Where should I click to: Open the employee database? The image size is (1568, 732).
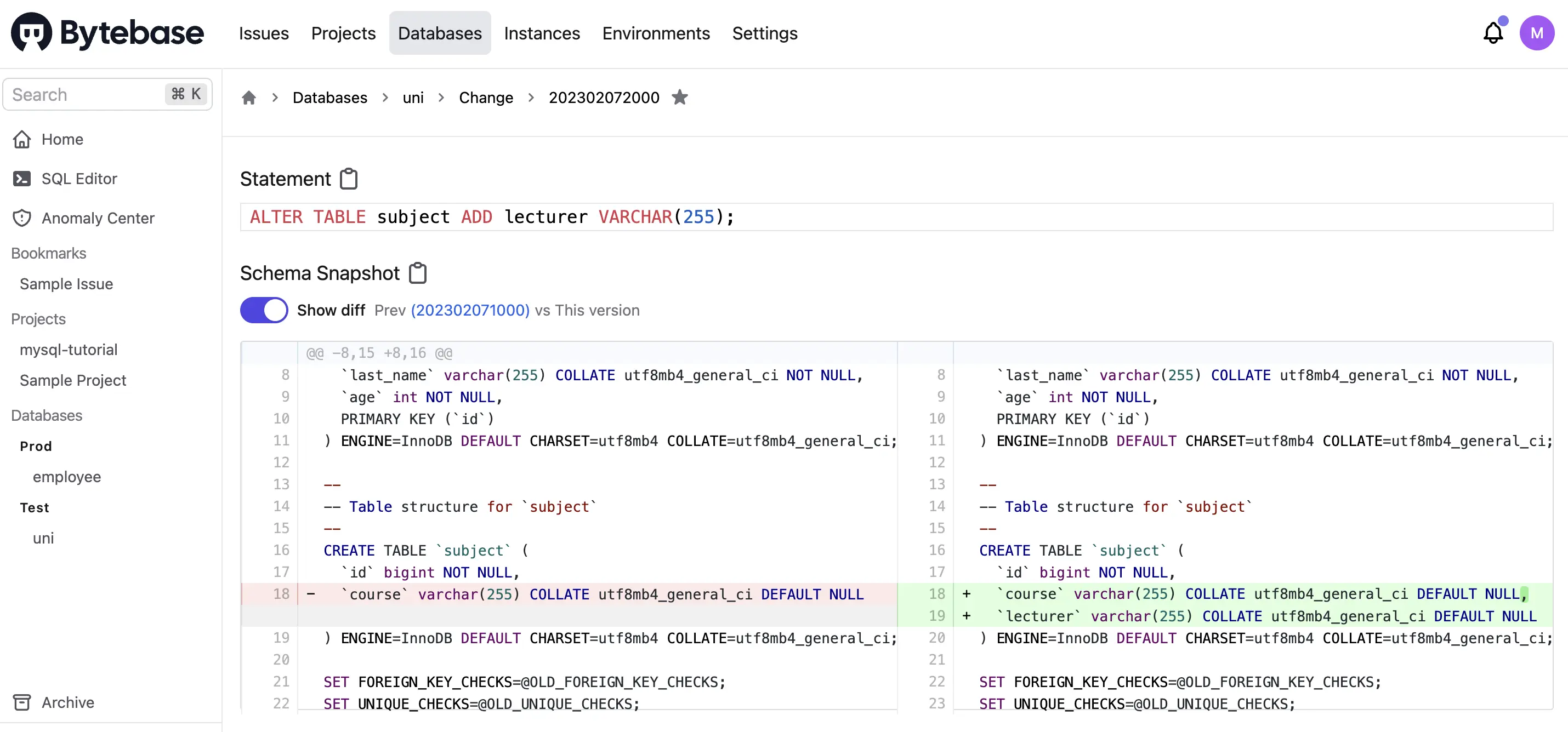[x=67, y=477]
